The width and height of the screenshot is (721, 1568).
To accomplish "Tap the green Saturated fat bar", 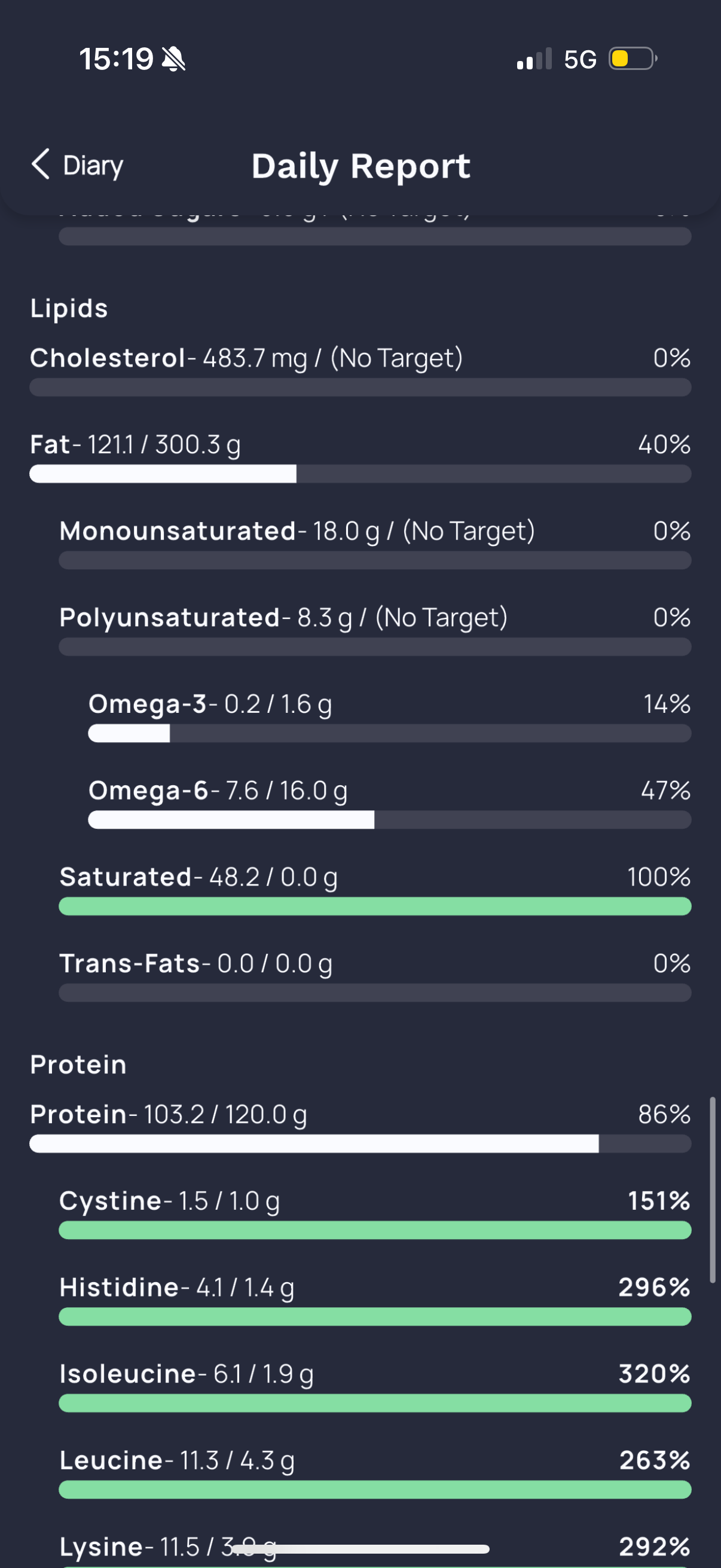I will [375, 907].
